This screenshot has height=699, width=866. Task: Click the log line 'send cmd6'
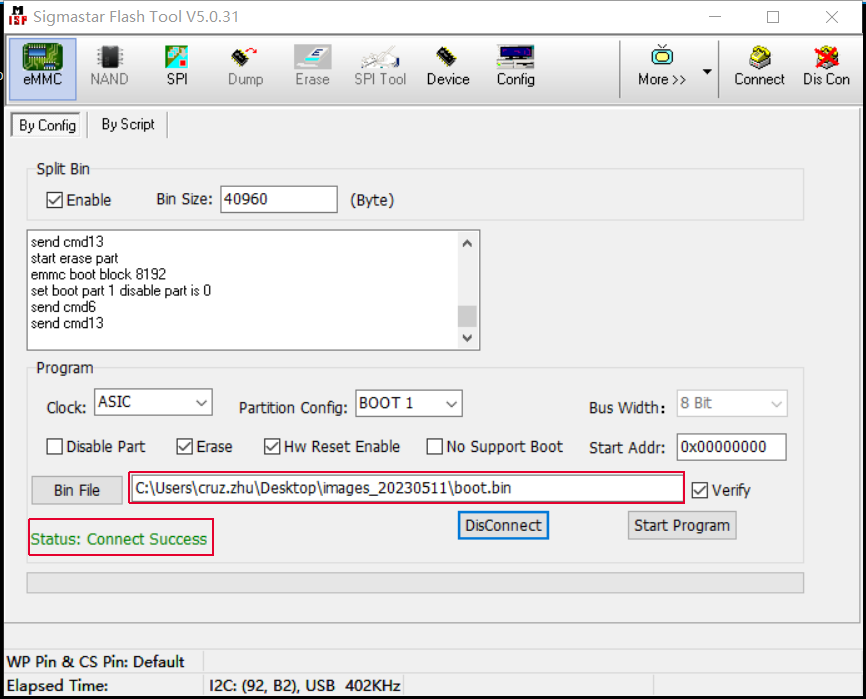coord(64,307)
